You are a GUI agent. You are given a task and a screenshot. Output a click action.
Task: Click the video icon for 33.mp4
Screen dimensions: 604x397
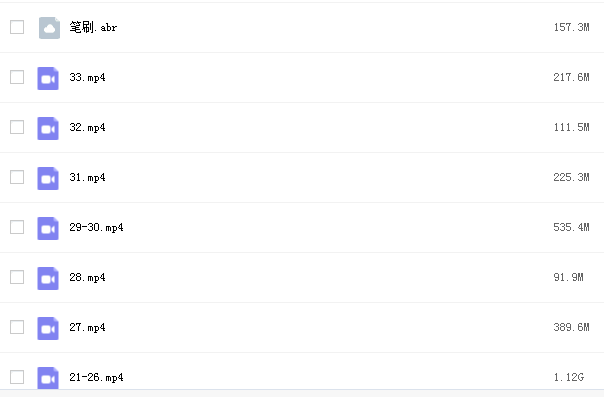click(x=48, y=78)
